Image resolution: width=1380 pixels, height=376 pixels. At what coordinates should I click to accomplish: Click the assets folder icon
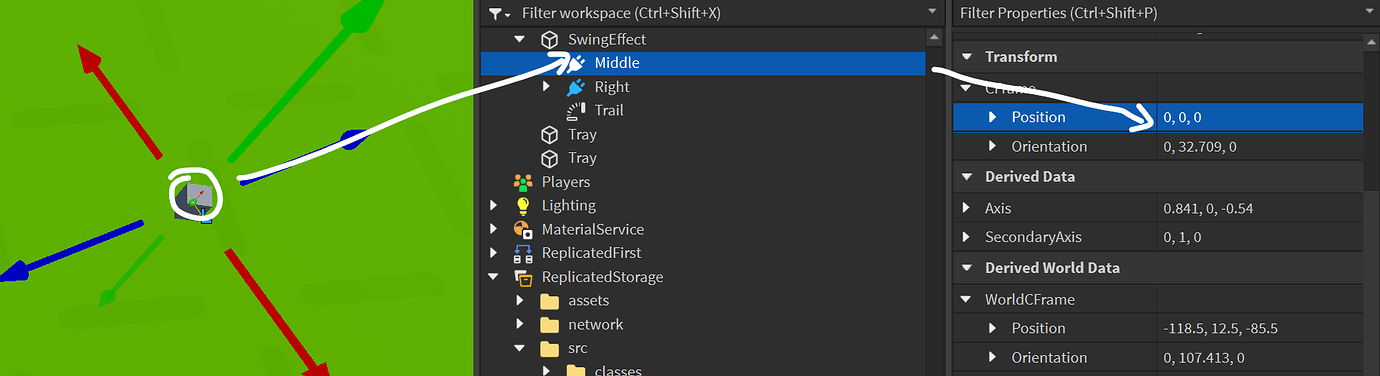[x=549, y=300]
